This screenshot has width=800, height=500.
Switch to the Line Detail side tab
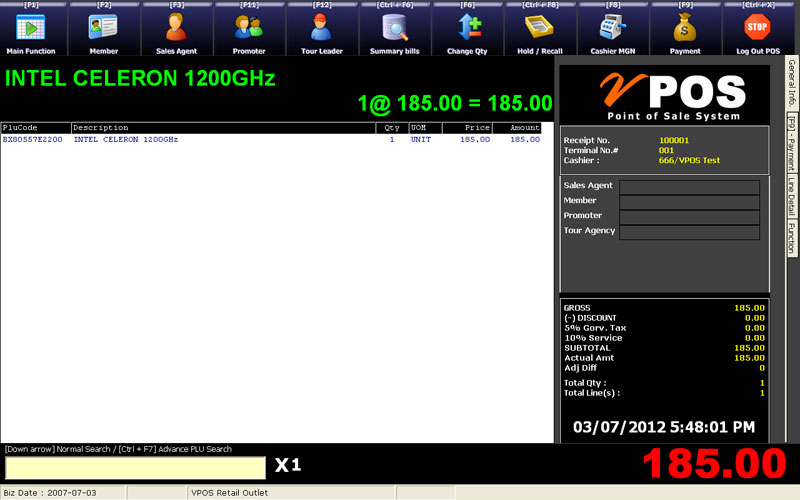coord(792,198)
